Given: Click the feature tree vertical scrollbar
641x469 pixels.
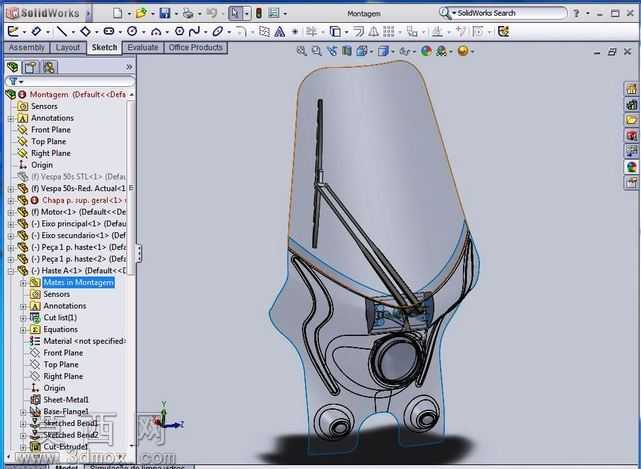Looking at the screenshot, I should click(132, 186).
